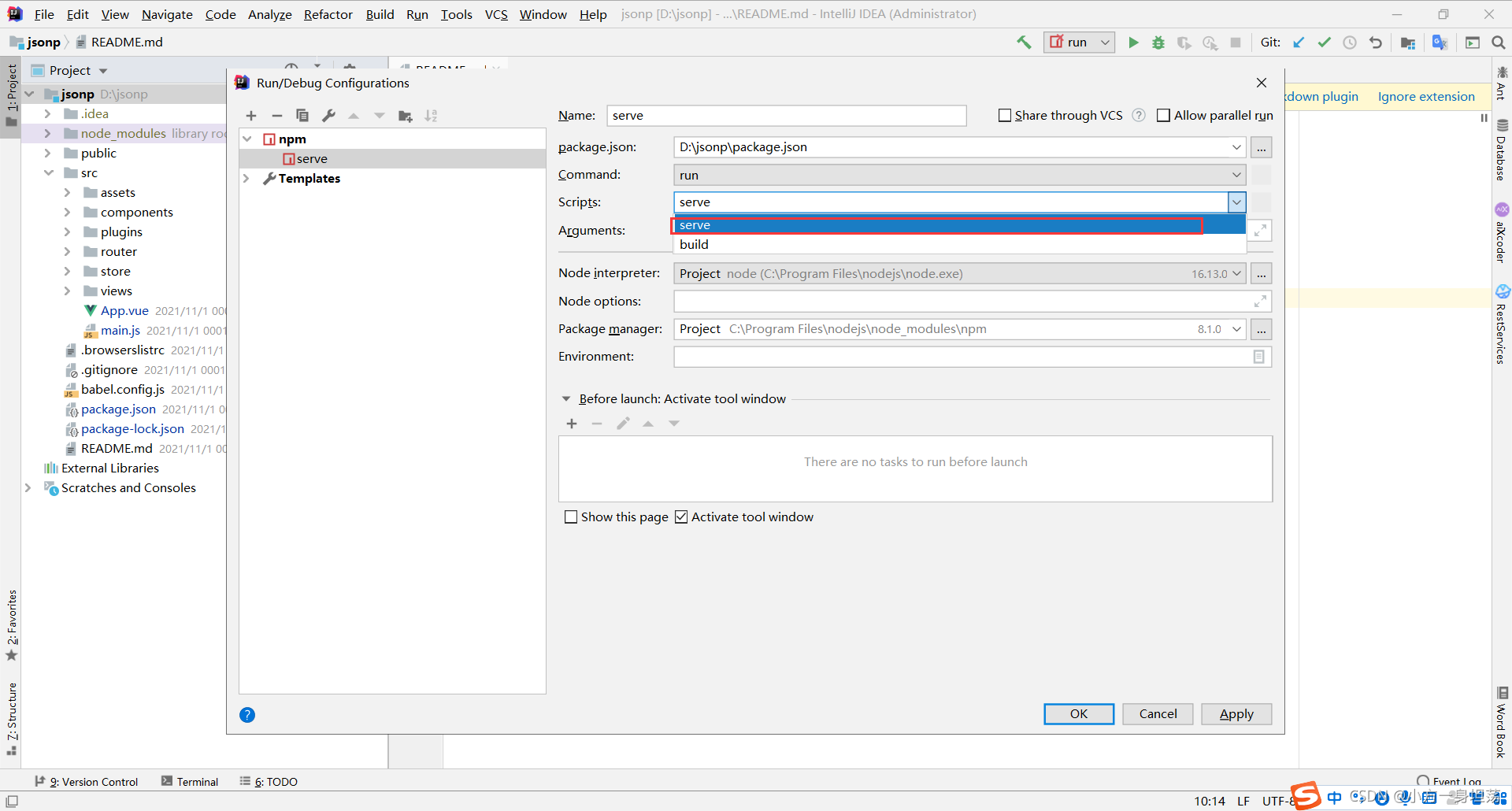
Task: Select build script in dropdown list
Action: [x=959, y=245]
